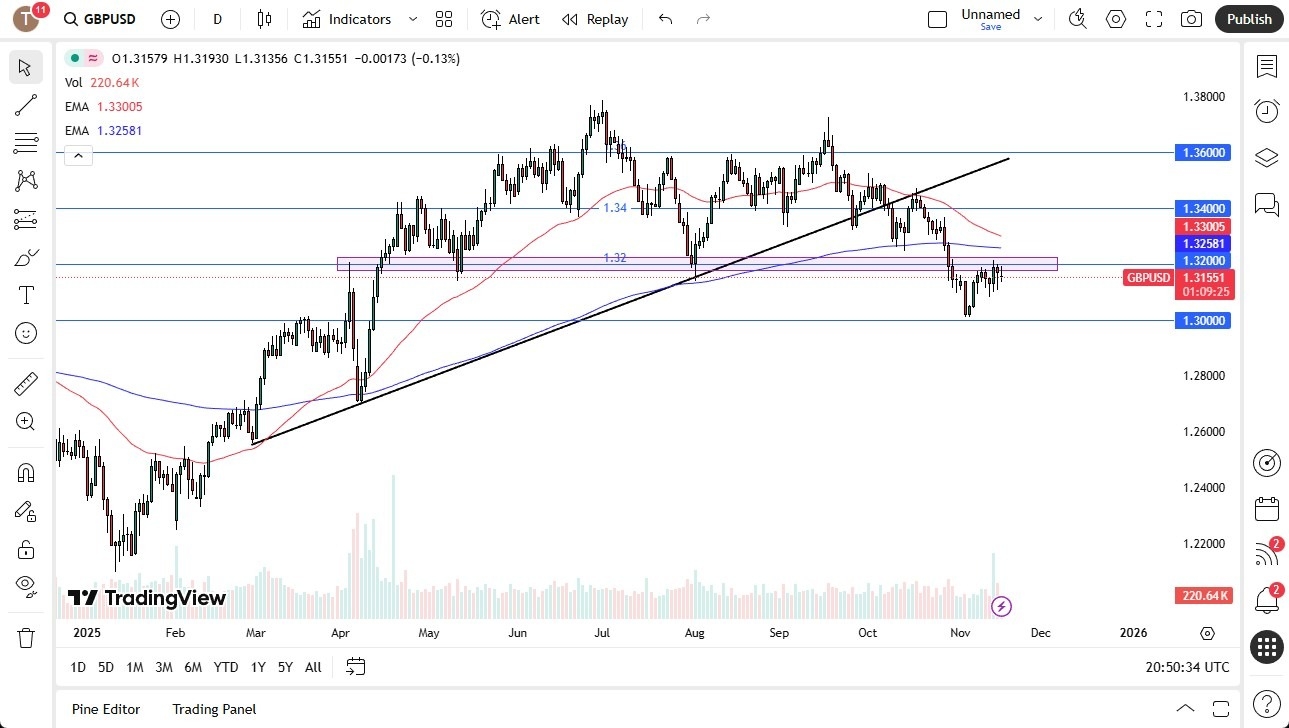Select the Text annotation tool
The width and height of the screenshot is (1289, 728).
pos(25,295)
